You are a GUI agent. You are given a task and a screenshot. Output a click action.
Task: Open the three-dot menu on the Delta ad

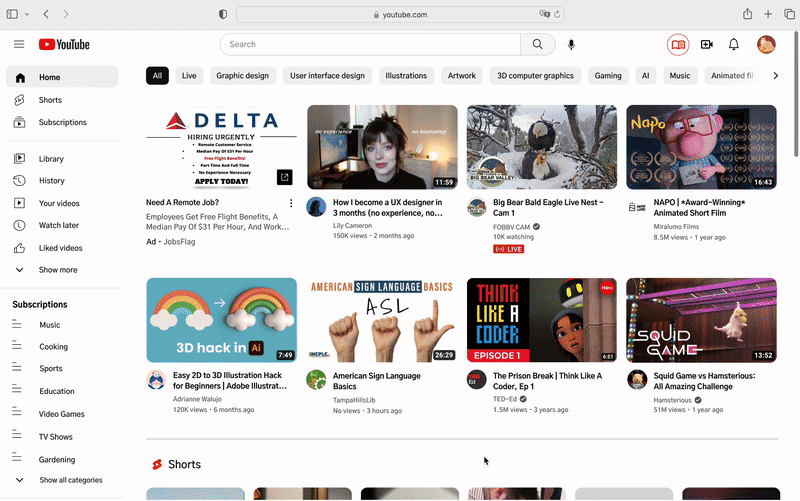291,203
